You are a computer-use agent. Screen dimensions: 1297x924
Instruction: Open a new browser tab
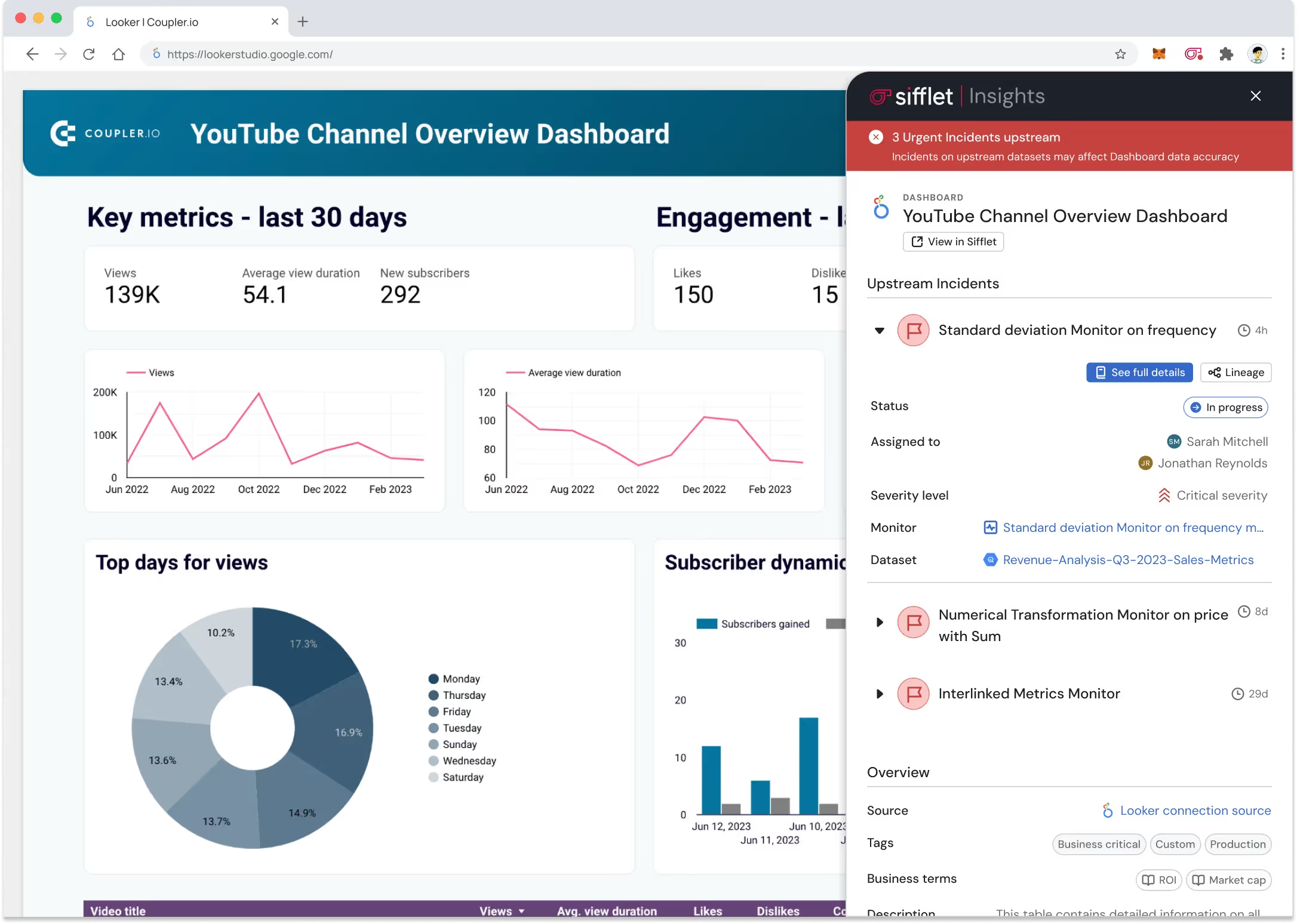[303, 22]
